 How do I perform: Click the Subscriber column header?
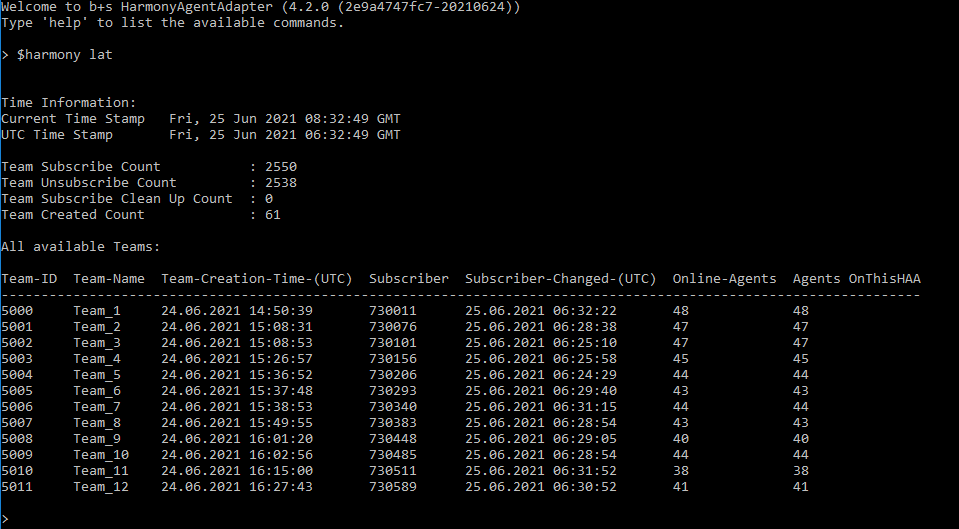[409, 279]
